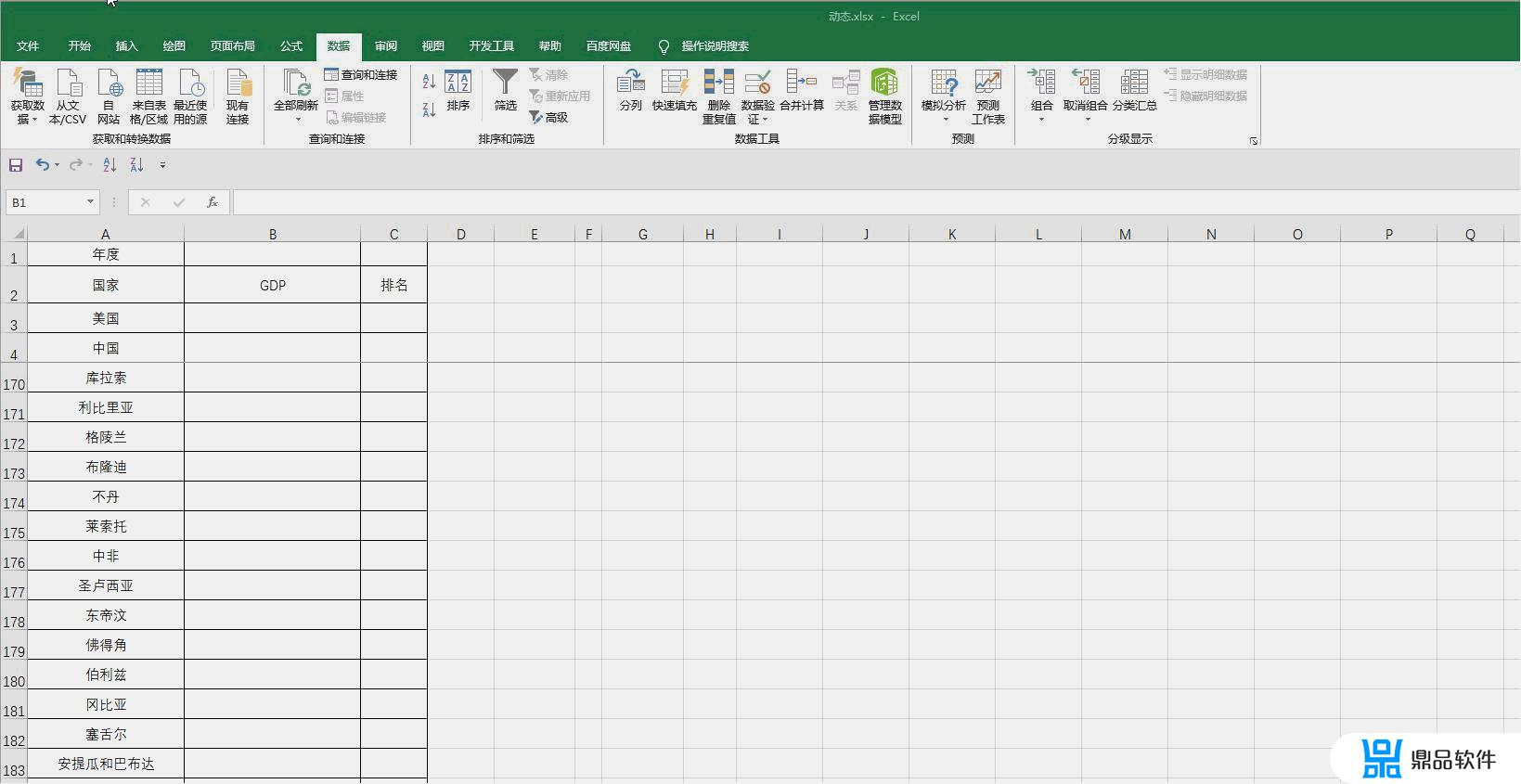Expand 组合 dropdown arrow
This screenshot has height=784, width=1521.
pyautogui.click(x=1041, y=119)
